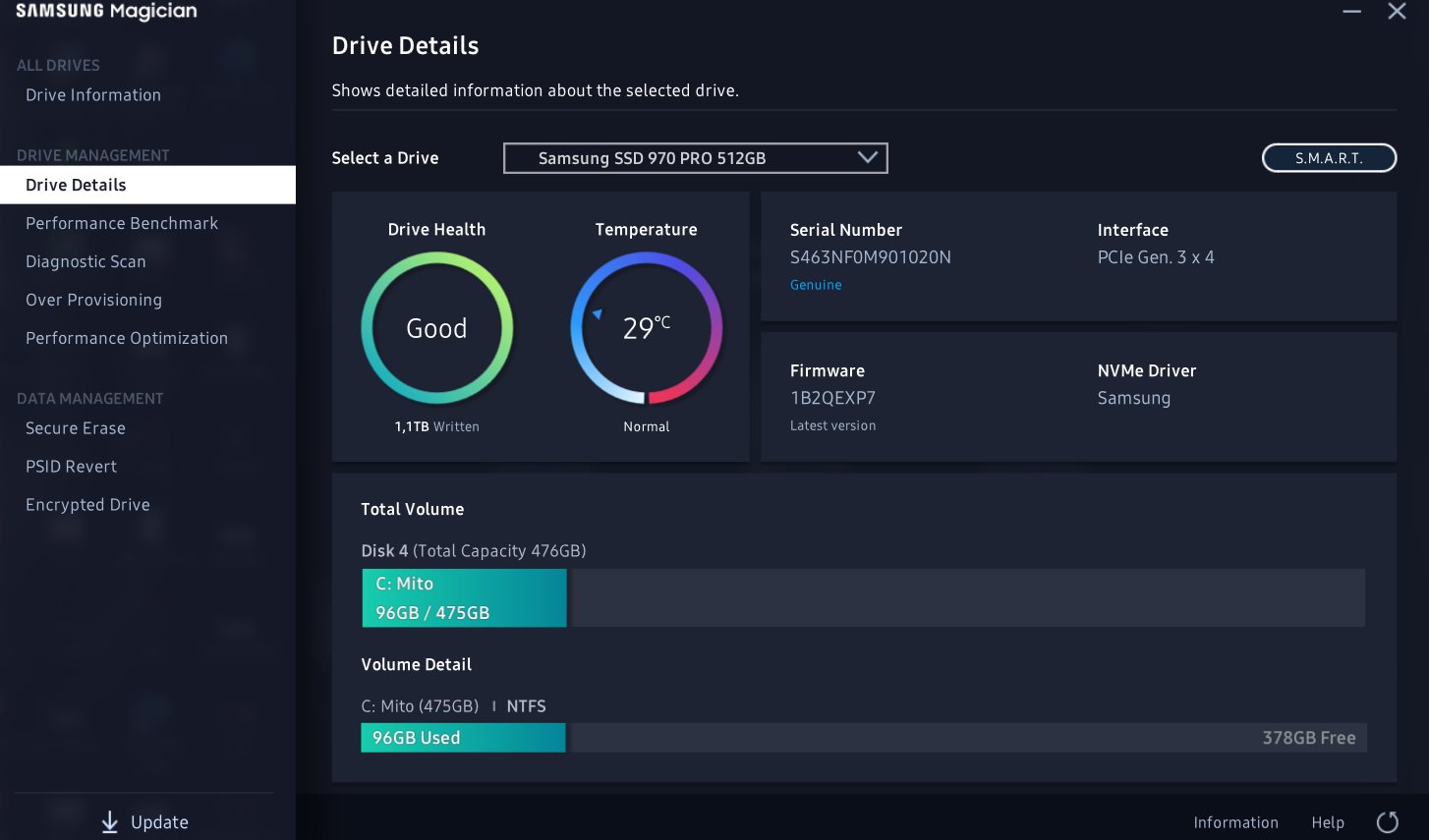1429x840 pixels.
Task: Click the refresh icon at bottom right
Action: [1387, 822]
